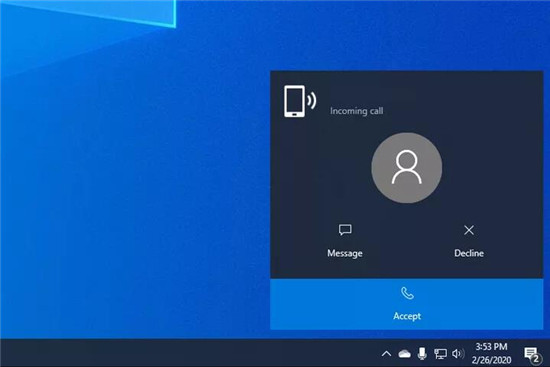The width and height of the screenshot is (550, 367).
Task: Expand hidden system tray icons chevron
Action: pyautogui.click(x=386, y=354)
